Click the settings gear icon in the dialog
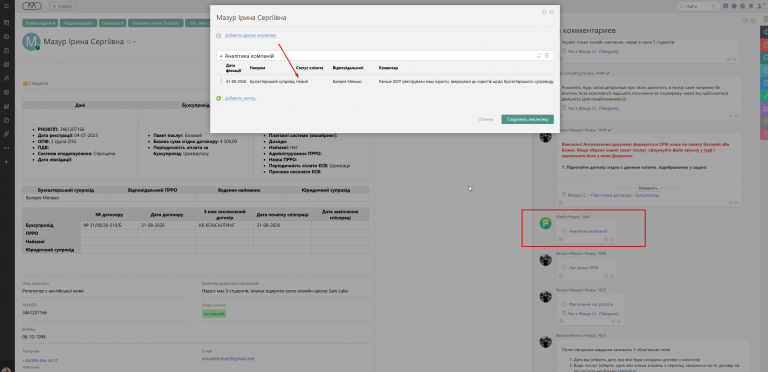 544,12
